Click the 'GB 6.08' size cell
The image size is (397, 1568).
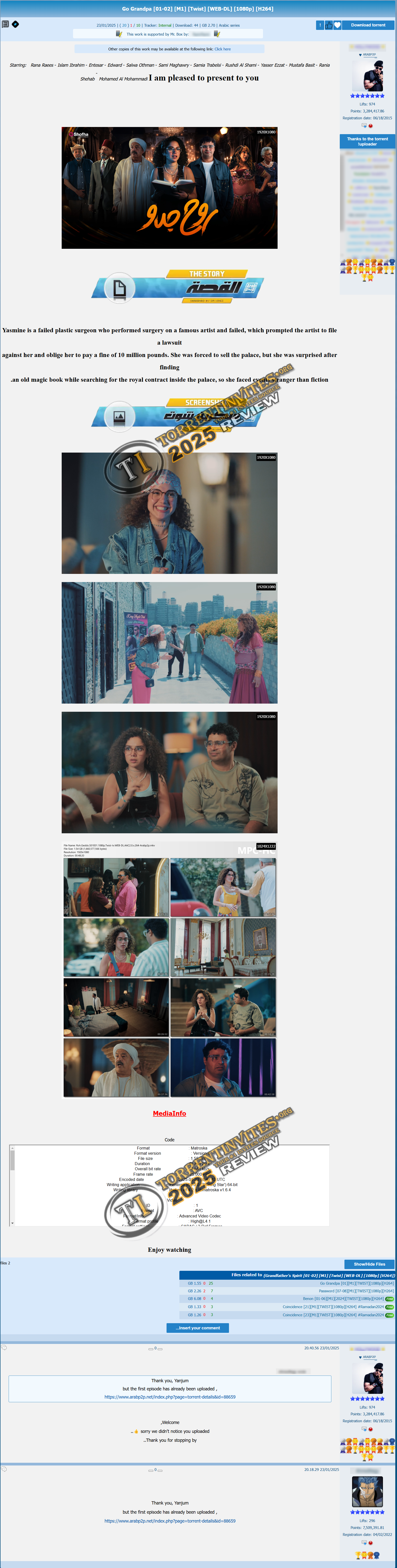(x=194, y=1299)
